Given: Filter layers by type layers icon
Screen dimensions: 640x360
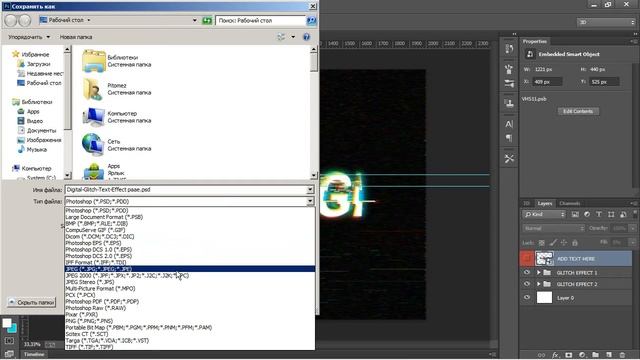Looking at the screenshot, I should pos(599,214).
